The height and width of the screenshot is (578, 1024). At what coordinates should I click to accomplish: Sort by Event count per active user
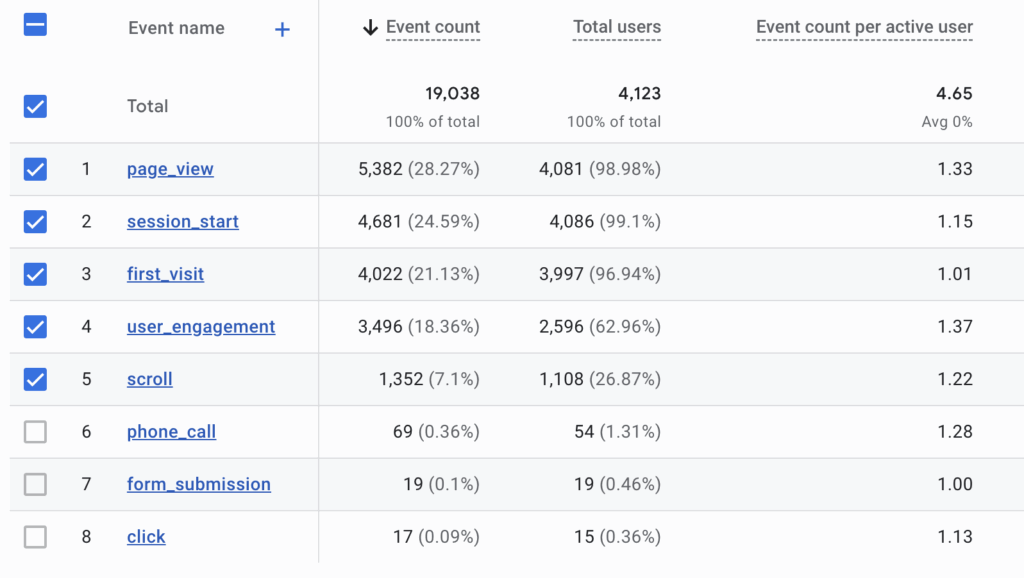(864, 28)
